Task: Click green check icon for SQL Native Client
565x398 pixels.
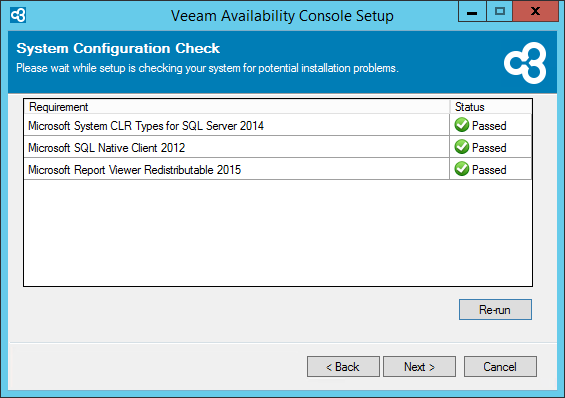Action: click(462, 147)
